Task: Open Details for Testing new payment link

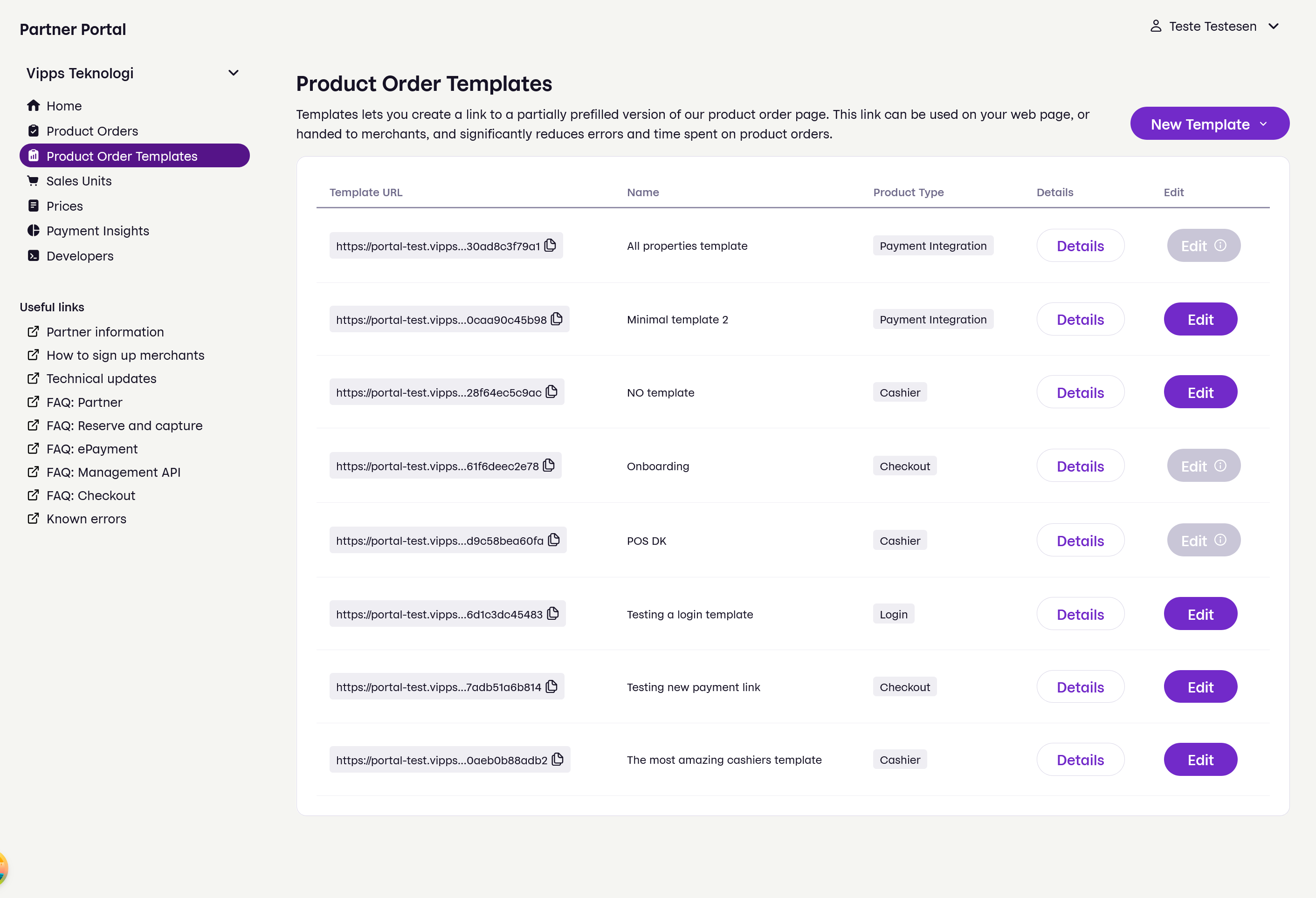Action: pos(1080,687)
